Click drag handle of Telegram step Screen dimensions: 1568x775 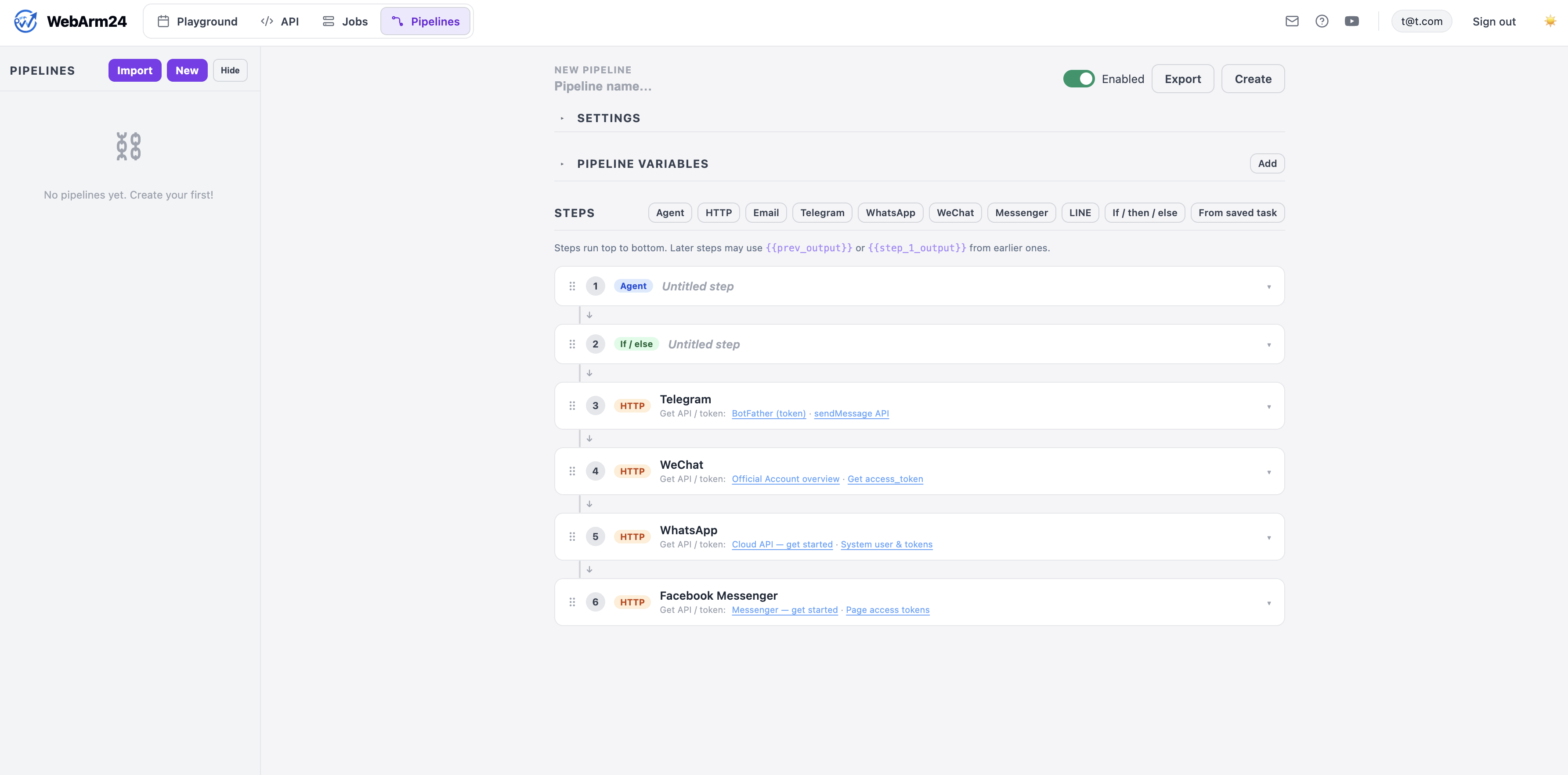click(x=572, y=406)
